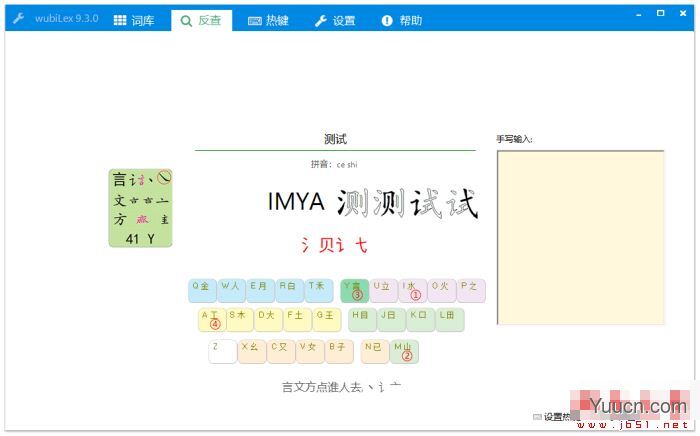Click the J日 key

391,320
